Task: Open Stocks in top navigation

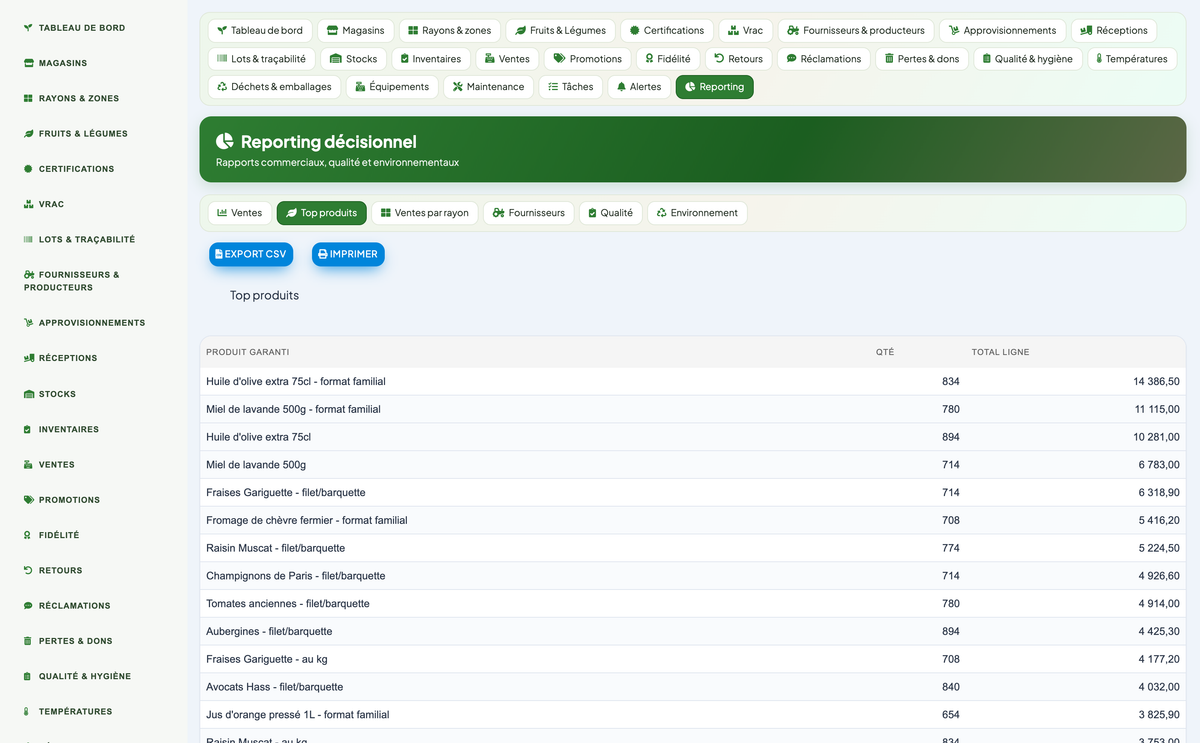Action: tap(354, 59)
